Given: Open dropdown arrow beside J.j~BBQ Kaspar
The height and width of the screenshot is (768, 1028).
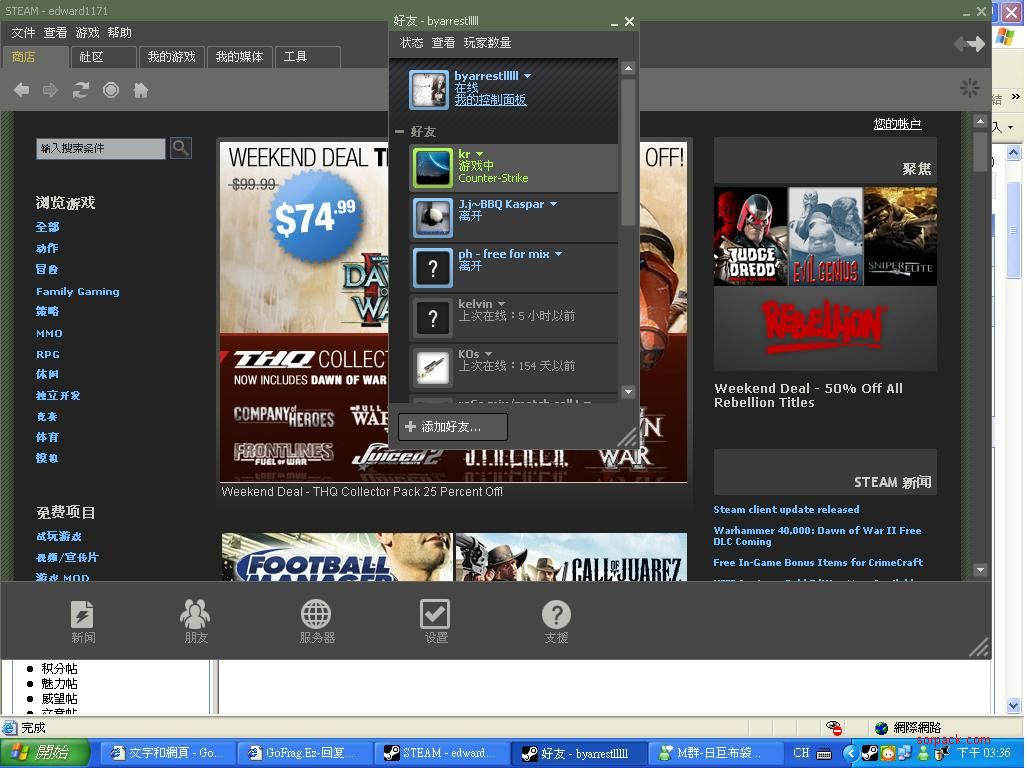Looking at the screenshot, I should [x=553, y=204].
